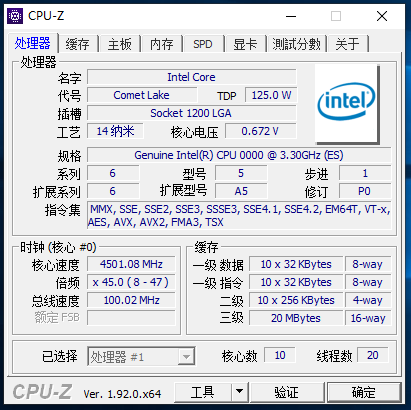The width and height of the screenshot is (411, 410).
Task: Go to the 显卡 tab
Action: tap(245, 44)
